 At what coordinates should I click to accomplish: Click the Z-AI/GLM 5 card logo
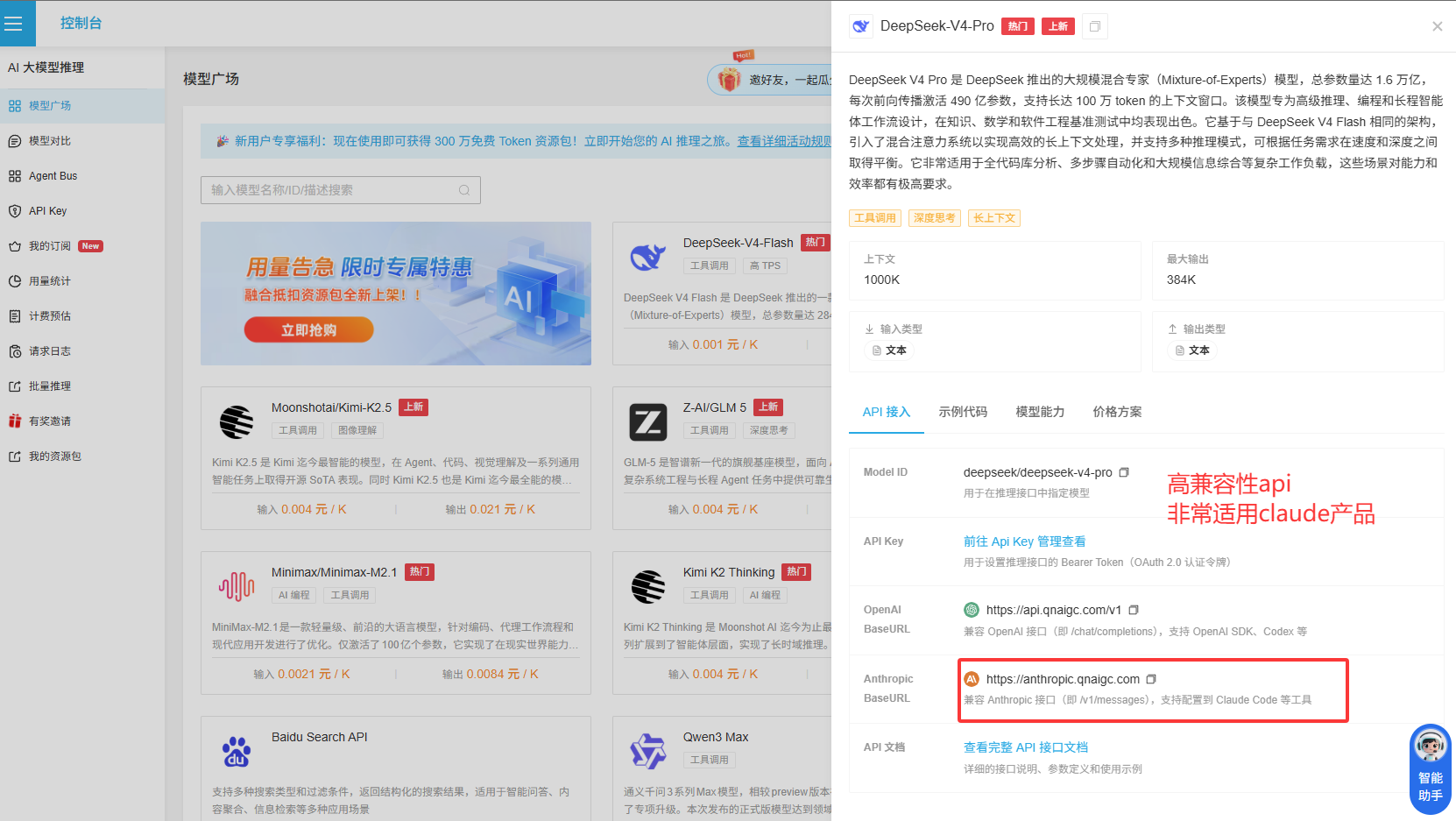(x=648, y=422)
